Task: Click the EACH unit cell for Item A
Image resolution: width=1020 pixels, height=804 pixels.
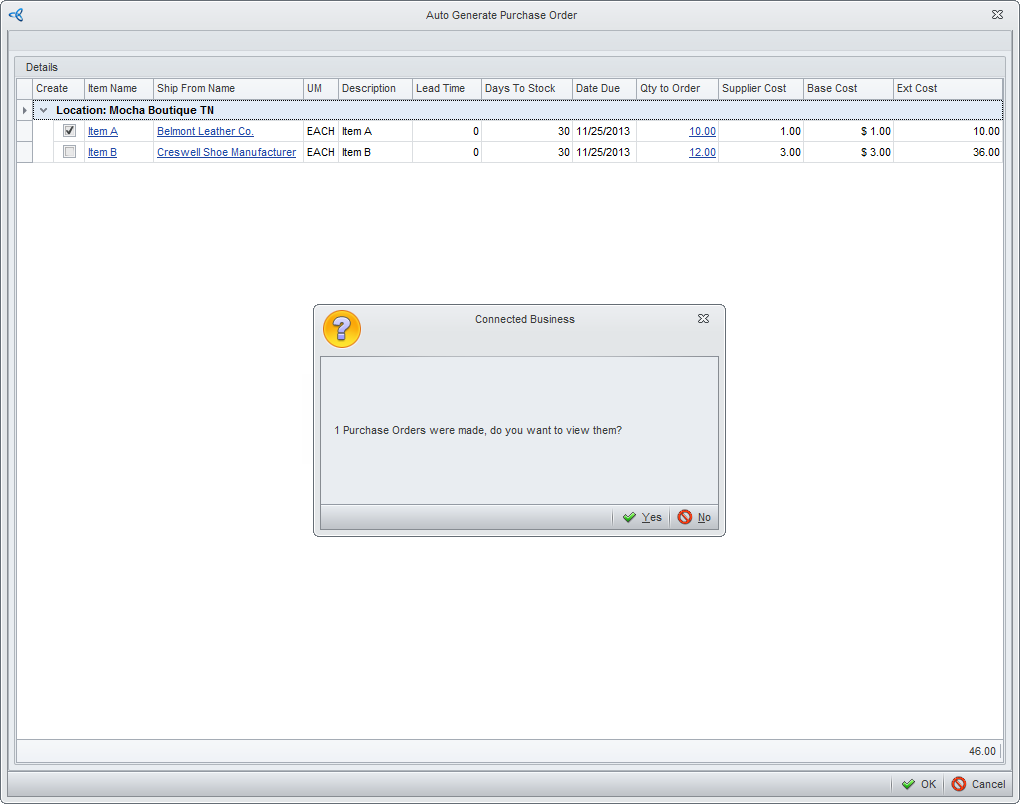Action: pos(321,131)
